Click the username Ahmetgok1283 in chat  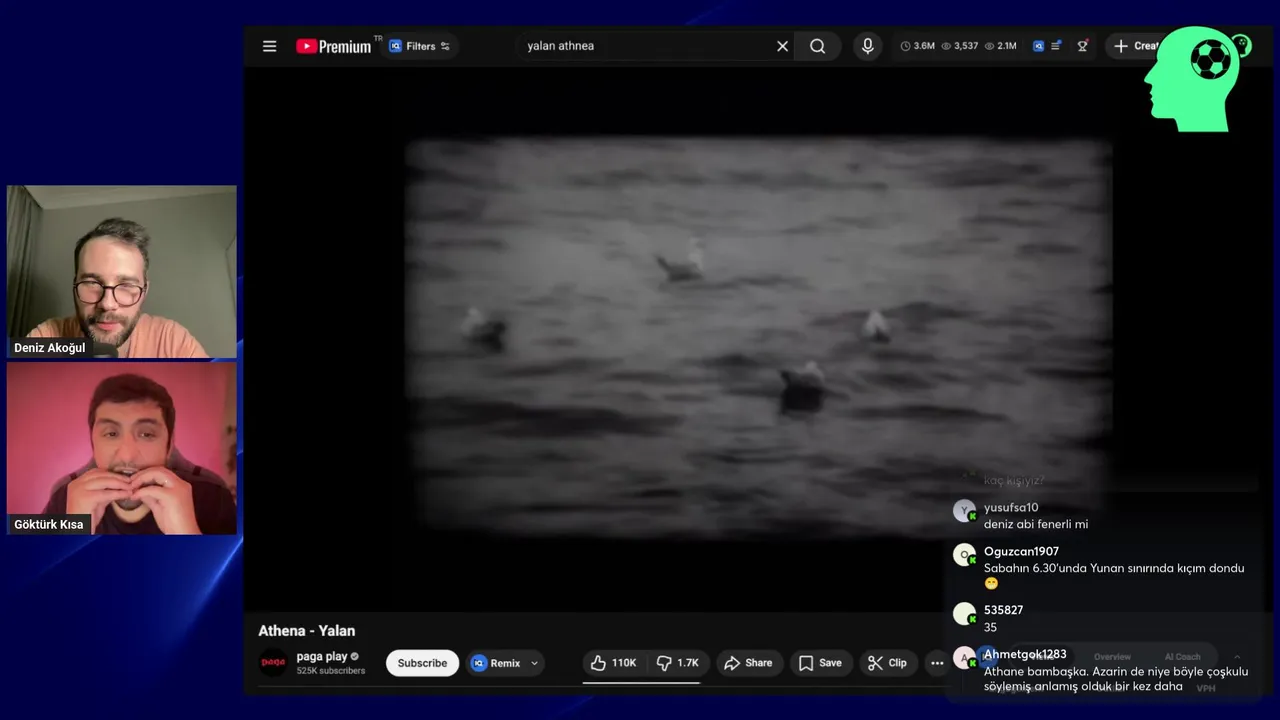pyautogui.click(x=1025, y=654)
